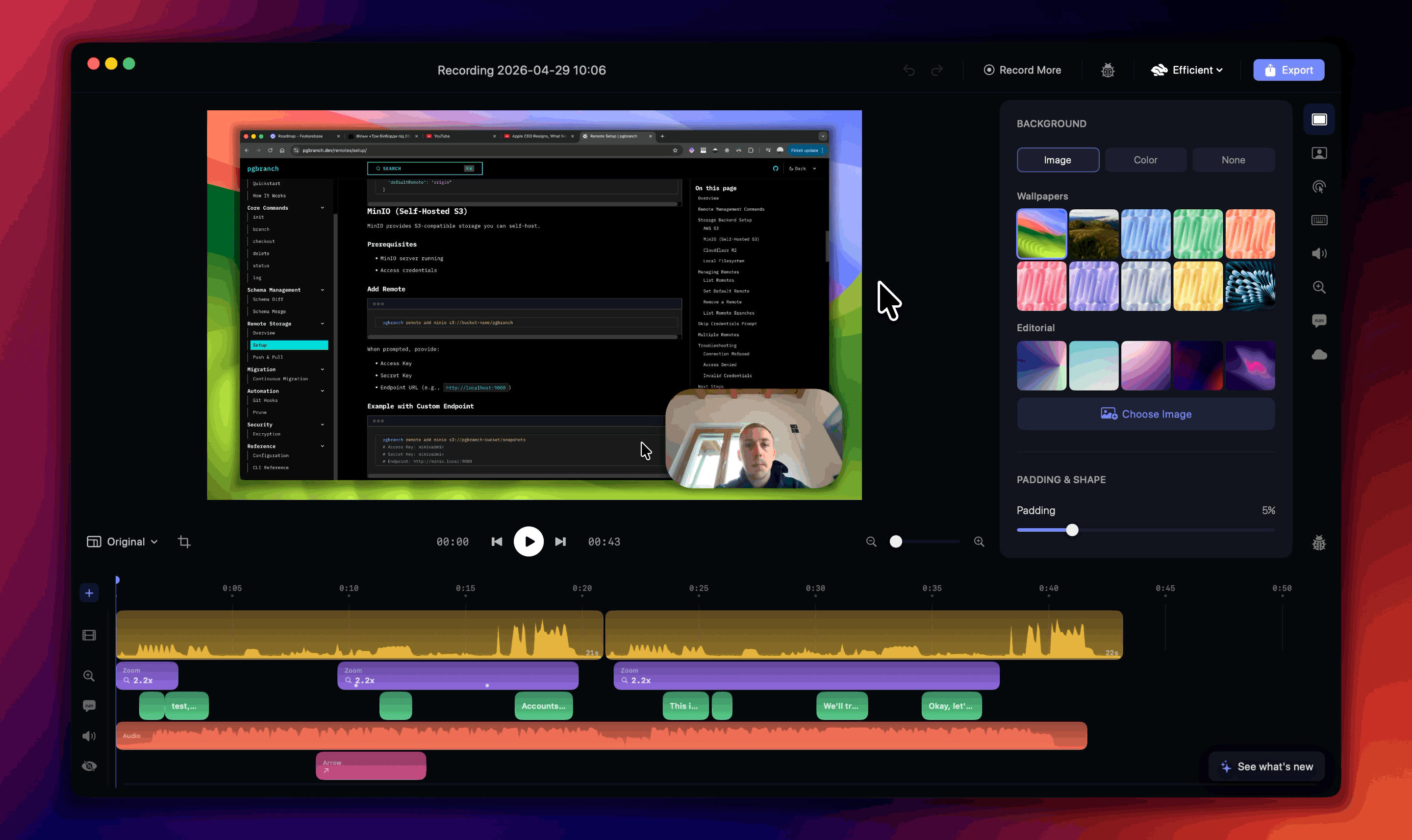Click the add track plus icon
1412x840 pixels.
89,593
